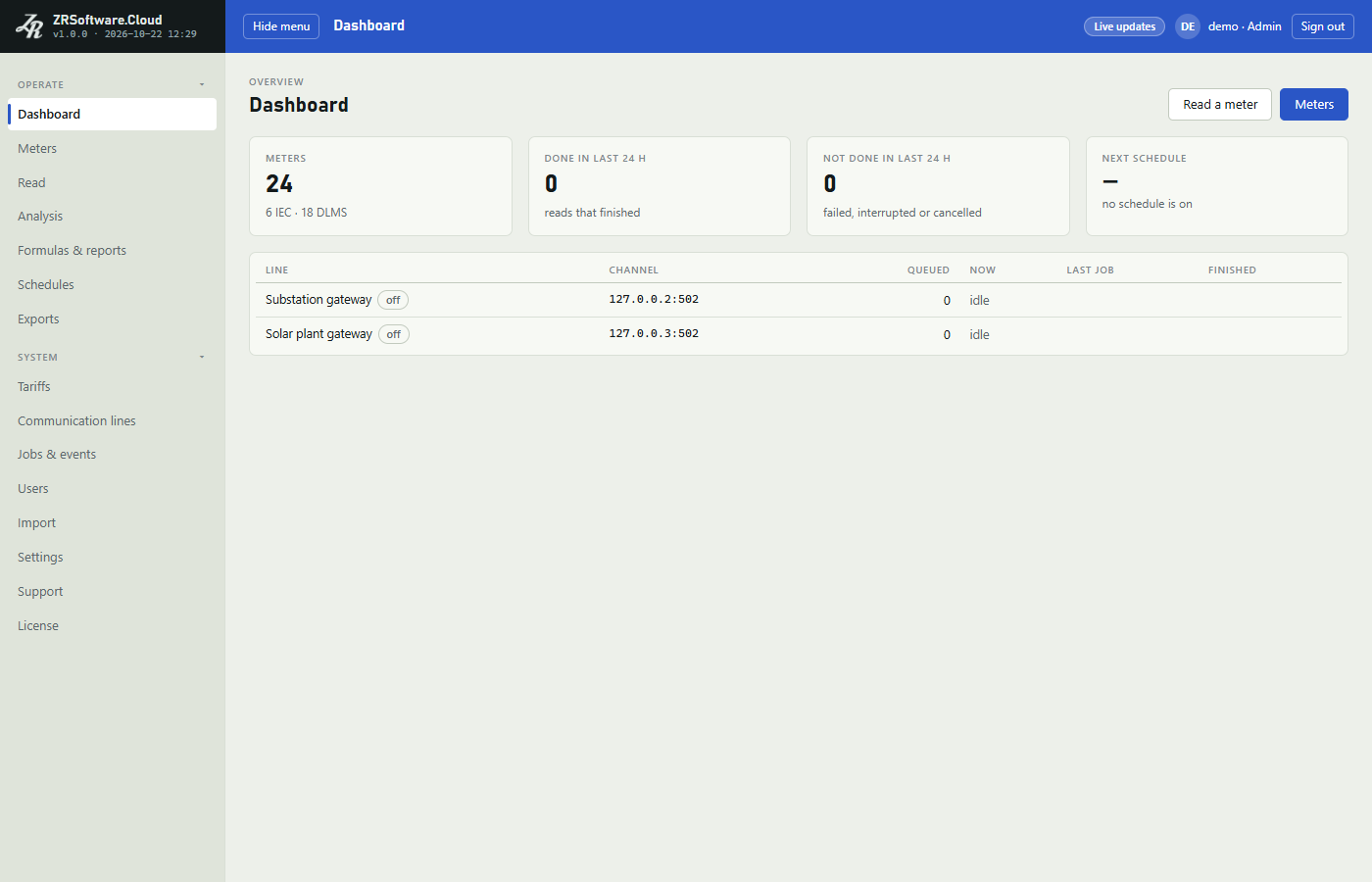This screenshot has height=882, width=1372.
Task: Click the Read a meter button
Action: click(x=1220, y=104)
